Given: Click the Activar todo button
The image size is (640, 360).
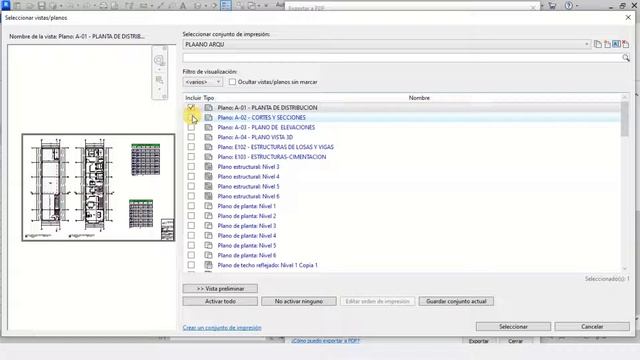Looking at the screenshot, I should [x=220, y=301].
